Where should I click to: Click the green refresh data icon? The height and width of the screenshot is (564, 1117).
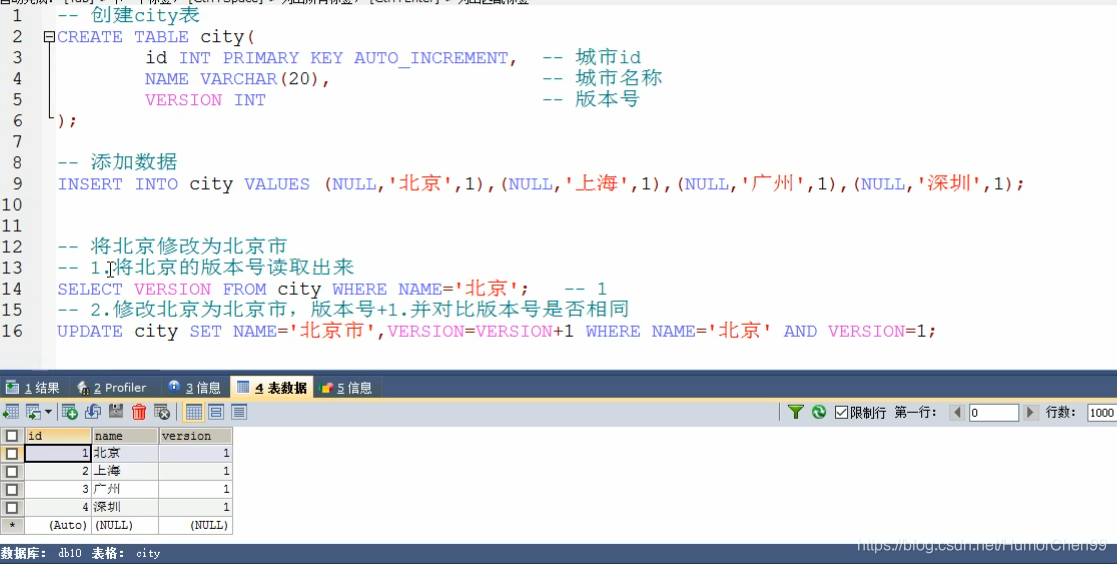pyautogui.click(x=819, y=412)
